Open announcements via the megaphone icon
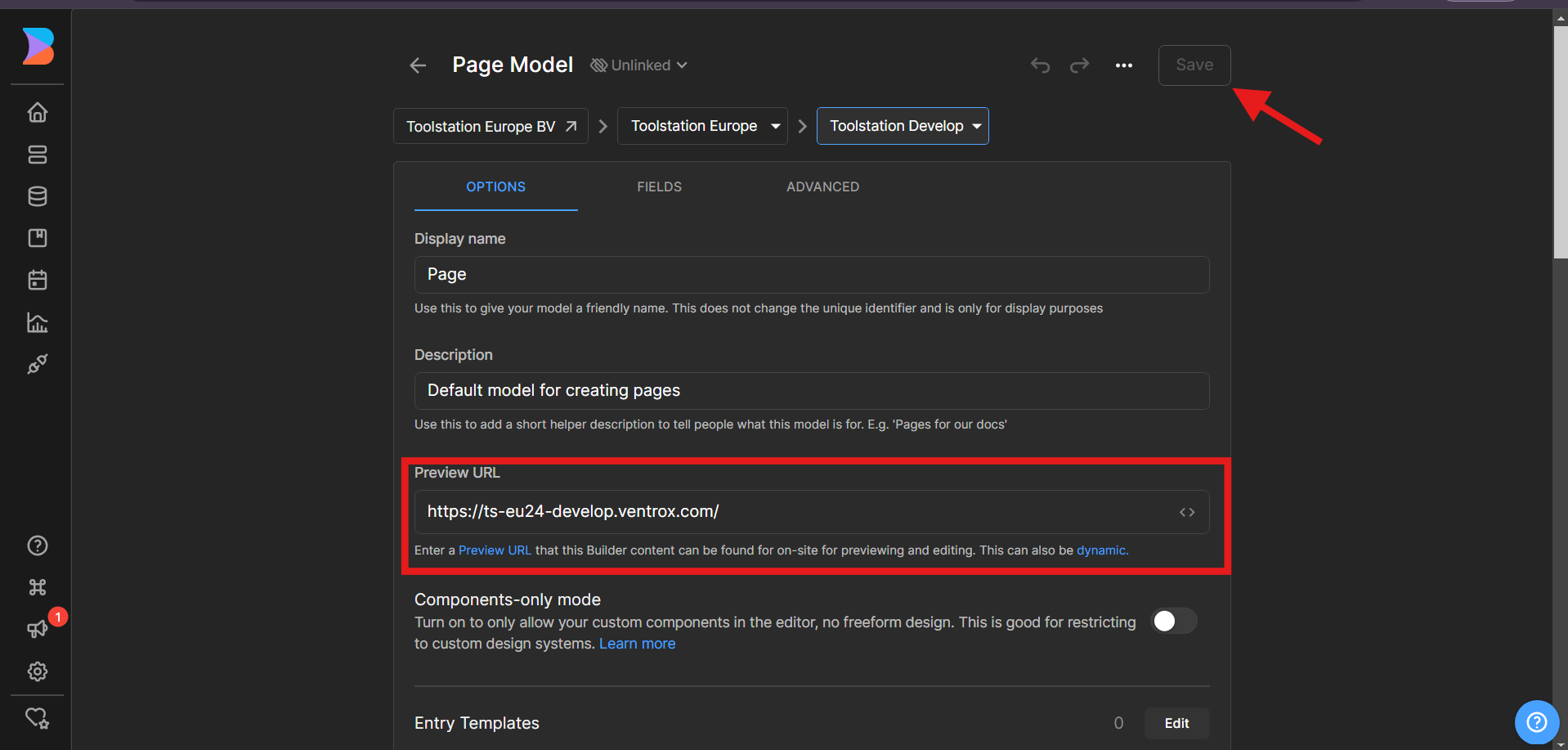The height and width of the screenshot is (750, 1568). 38,629
